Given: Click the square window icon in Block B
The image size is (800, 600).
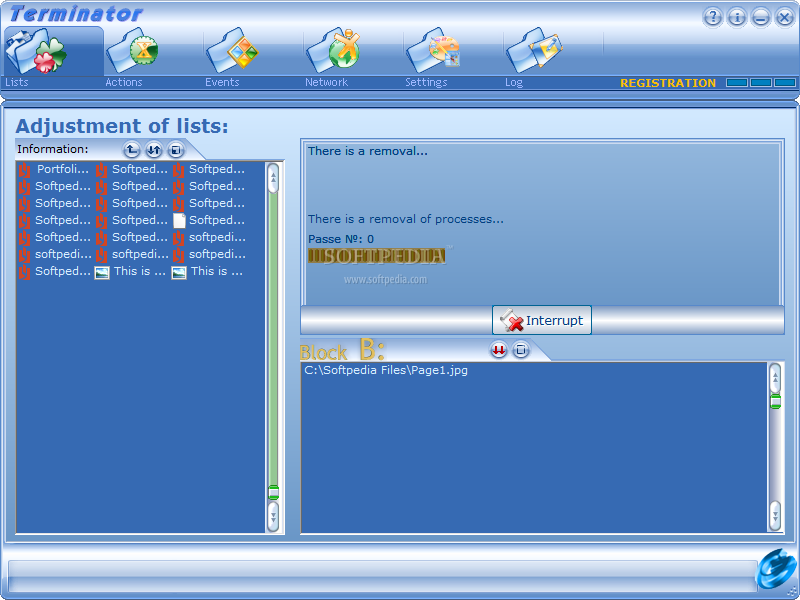Looking at the screenshot, I should 520,350.
